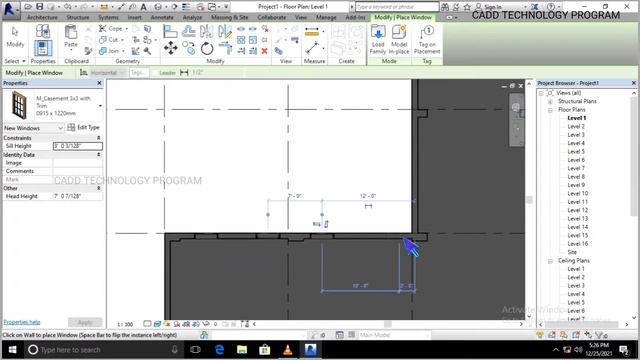Expand the Structural Plans tree node

(550, 102)
